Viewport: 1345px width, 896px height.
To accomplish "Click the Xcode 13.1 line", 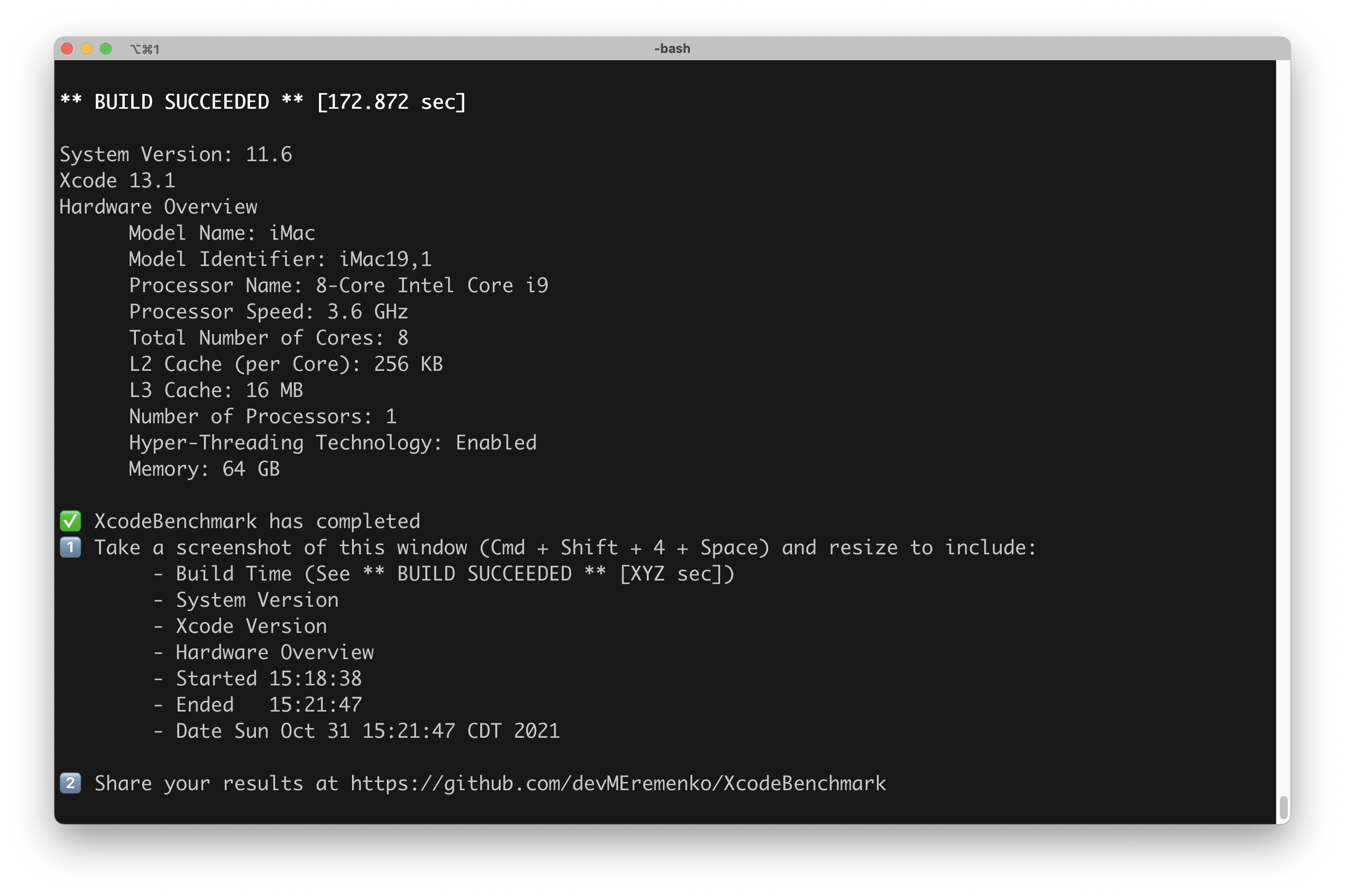I will [x=117, y=181].
